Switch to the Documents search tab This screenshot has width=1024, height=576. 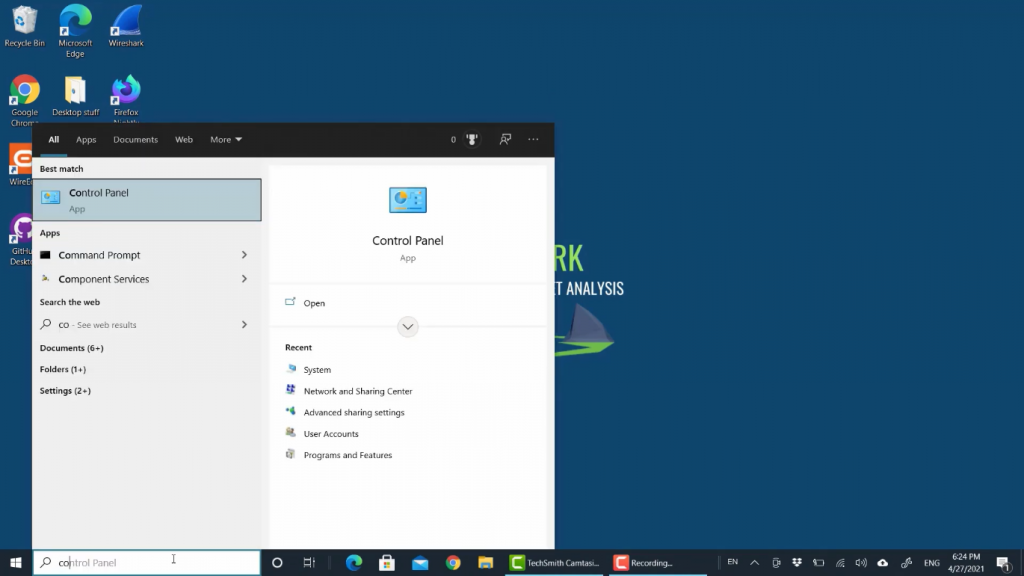click(x=135, y=140)
